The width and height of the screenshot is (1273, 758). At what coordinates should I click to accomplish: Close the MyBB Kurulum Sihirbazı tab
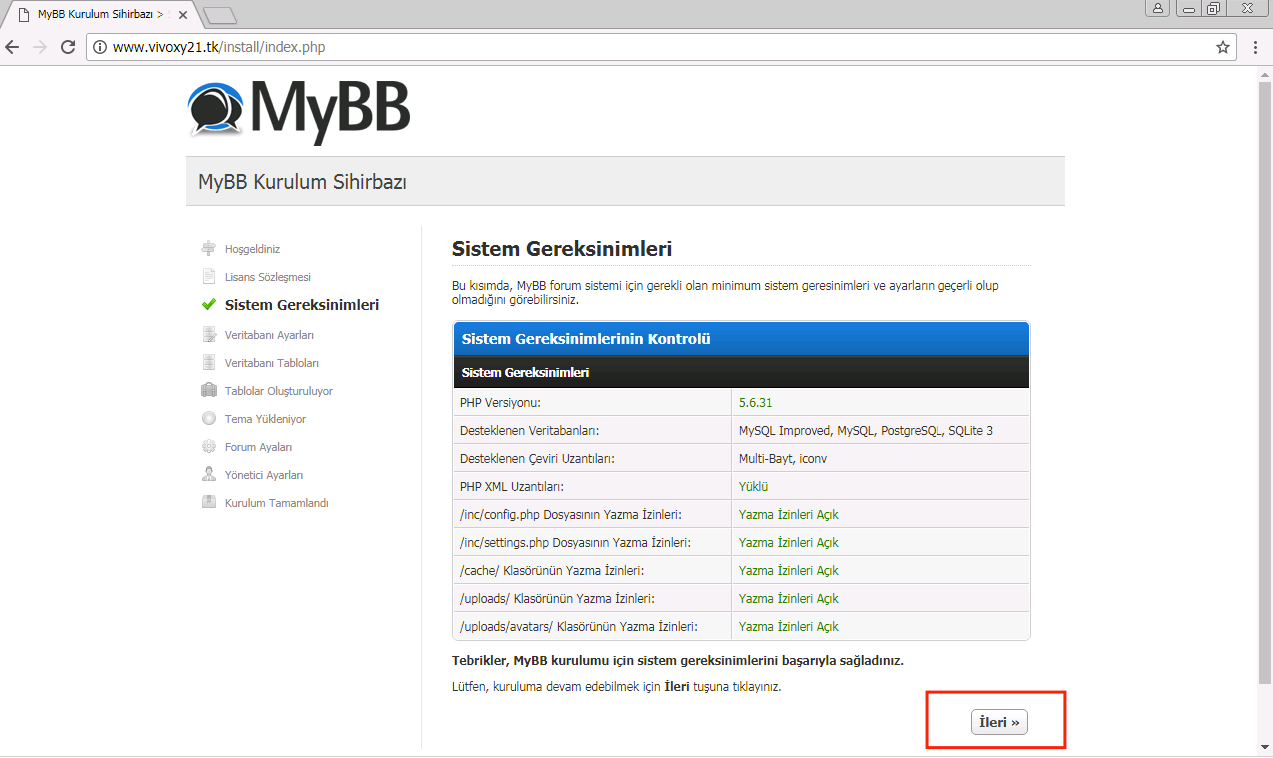(185, 15)
